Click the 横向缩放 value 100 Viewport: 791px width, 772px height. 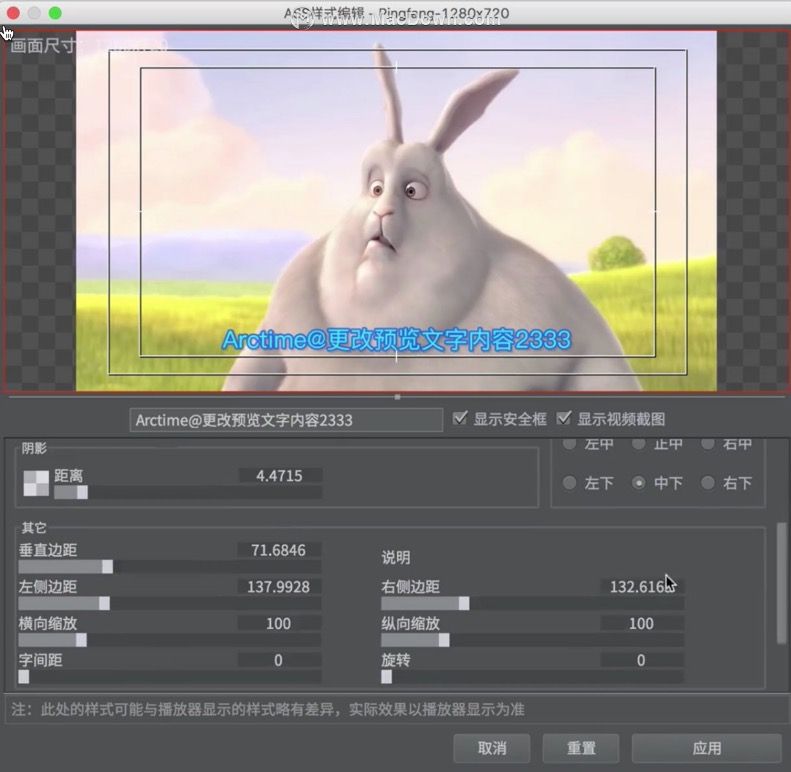click(279, 624)
